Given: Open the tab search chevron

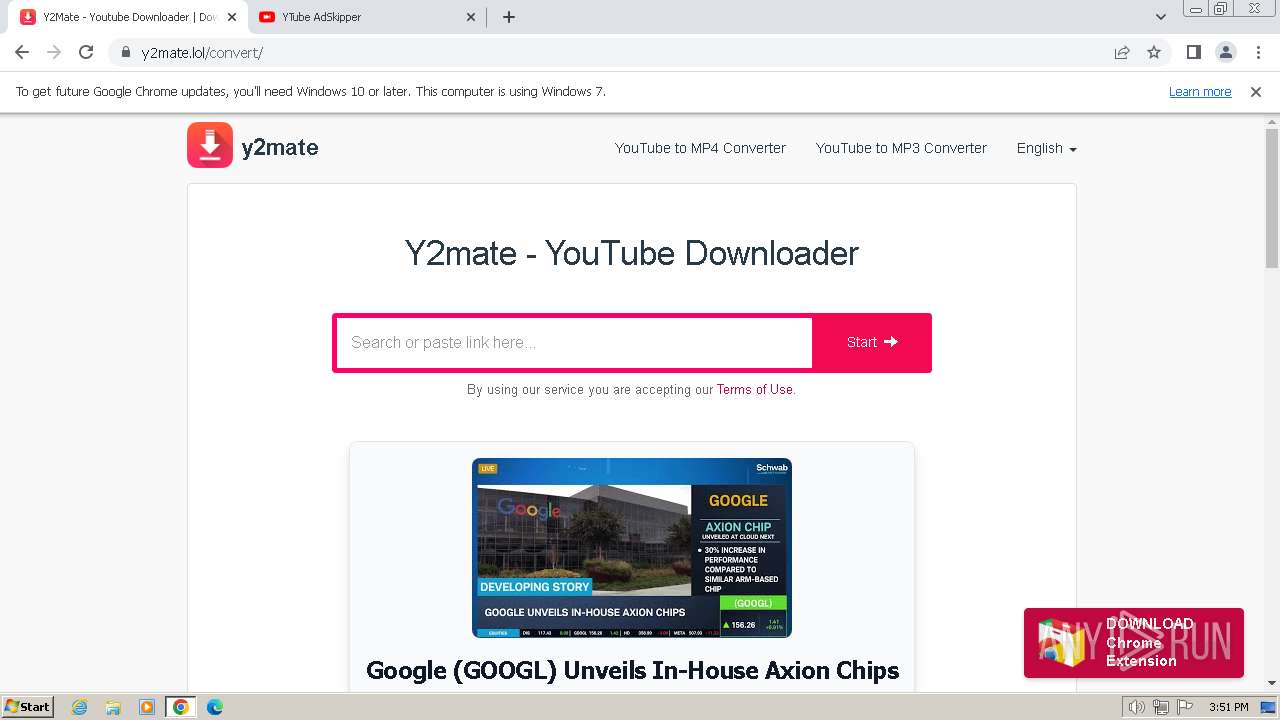Looking at the screenshot, I should coord(1160,17).
